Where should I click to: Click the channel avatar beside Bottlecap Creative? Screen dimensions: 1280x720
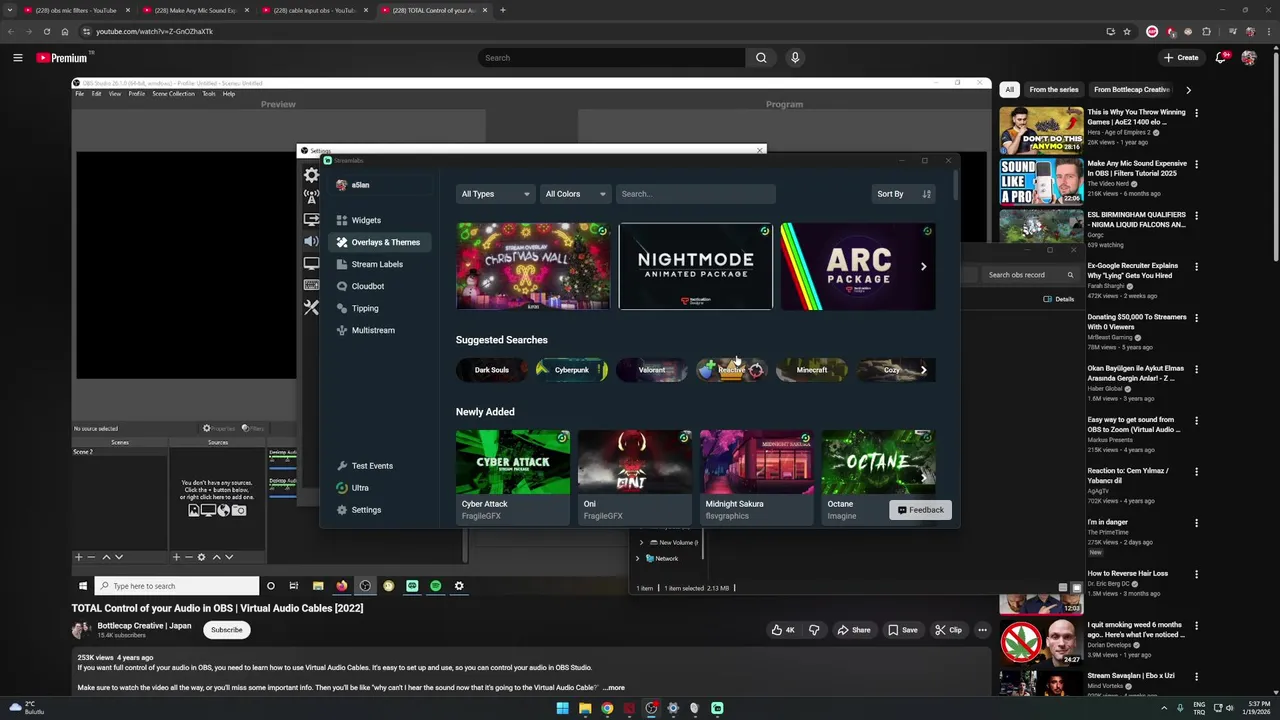[81, 630]
